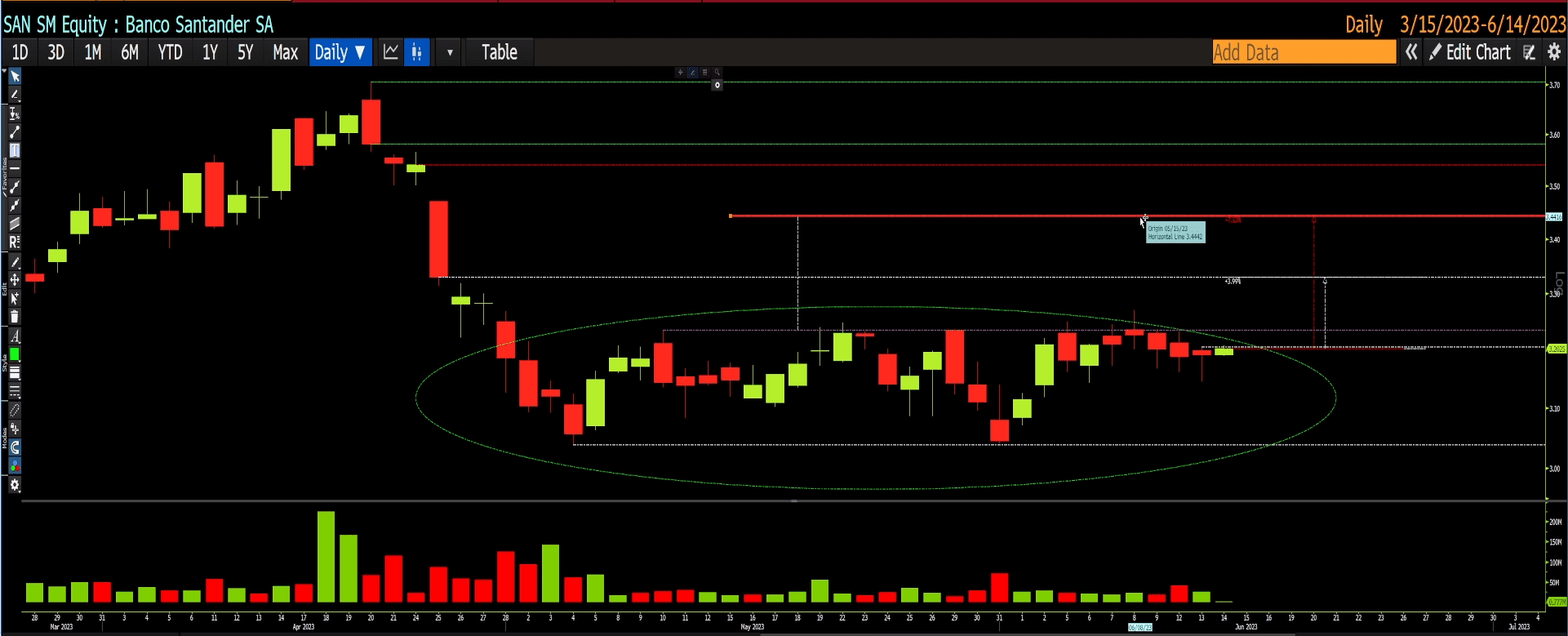This screenshot has height=636, width=1568.
Task: Click the green color swatch in Style
Action: pyautogui.click(x=15, y=354)
